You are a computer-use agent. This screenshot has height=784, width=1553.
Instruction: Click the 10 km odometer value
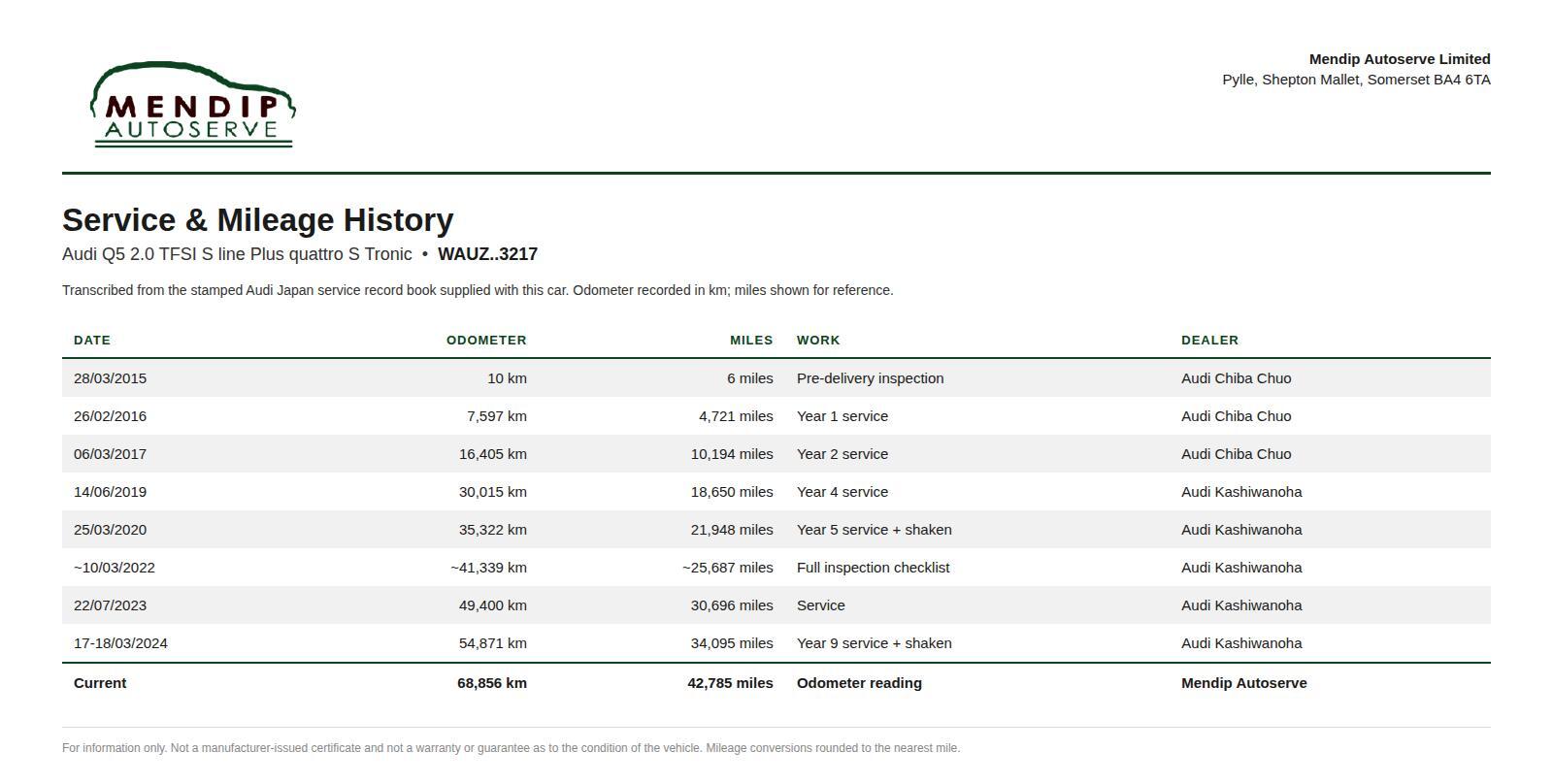(x=507, y=378)
